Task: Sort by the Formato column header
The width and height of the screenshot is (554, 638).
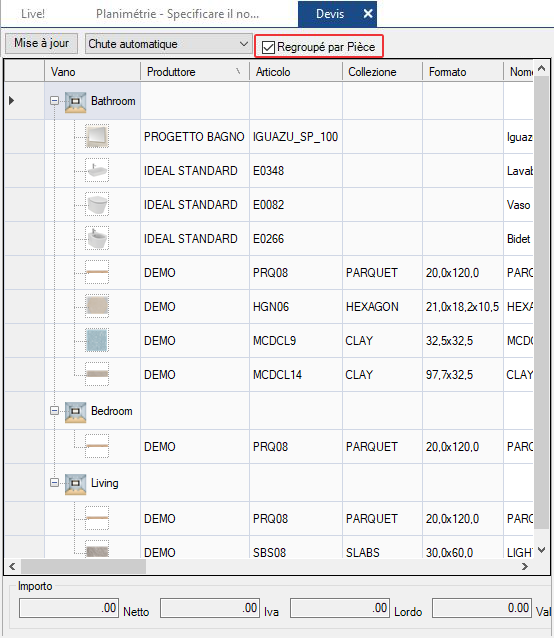Action: [x=463, y=72]
